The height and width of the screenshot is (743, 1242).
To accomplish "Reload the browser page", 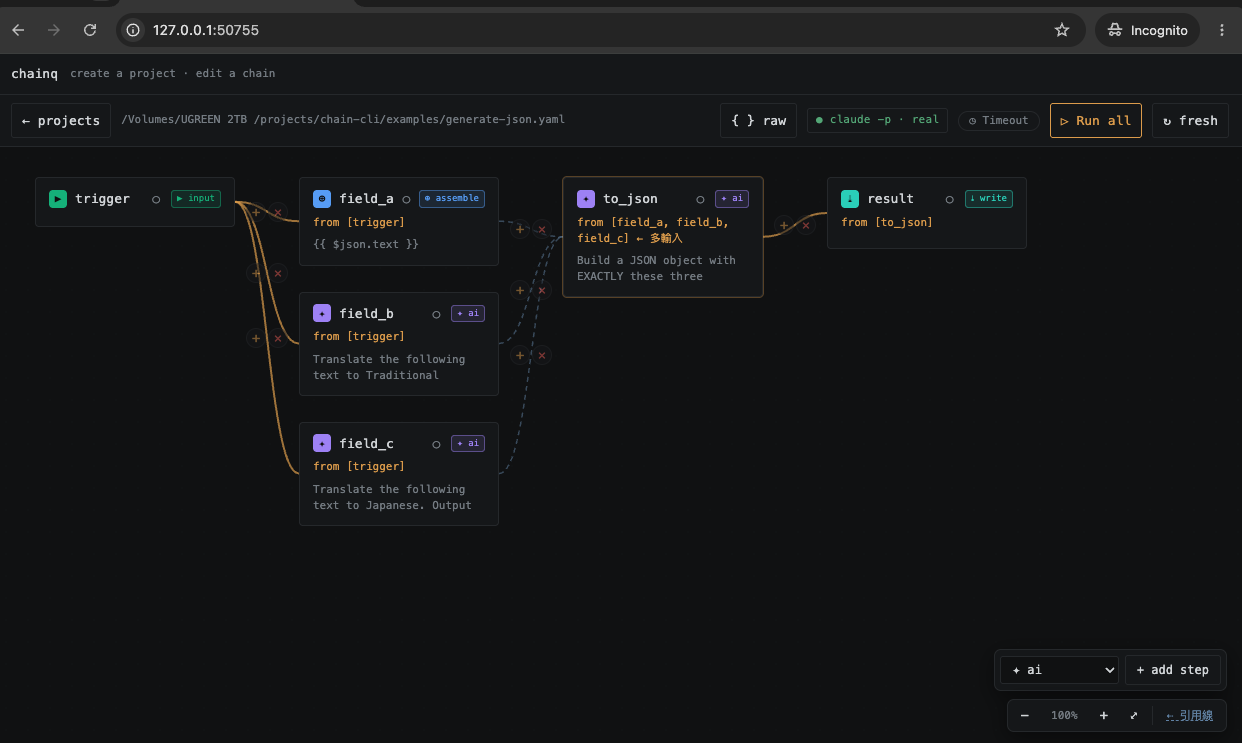I will [90, 30].
